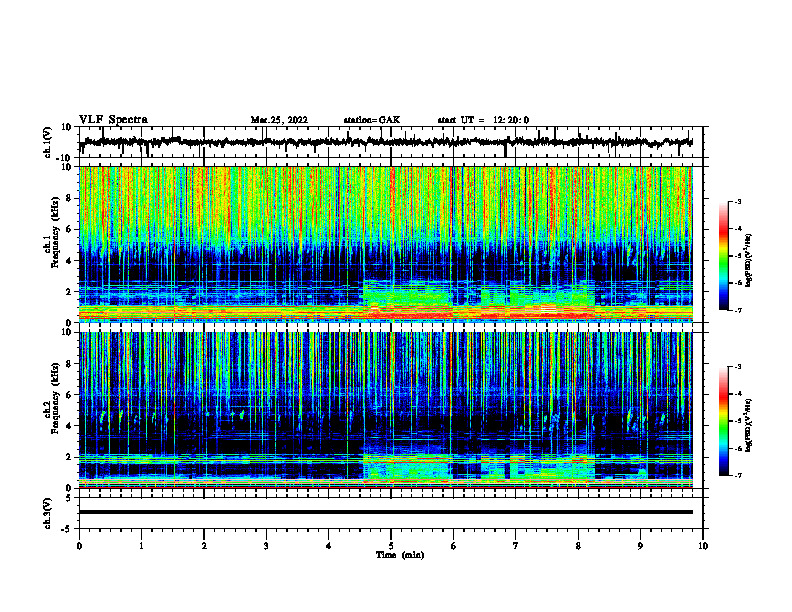
Task: Click the "-7" tick on ch.1 color scale
Action: (738, 310)
